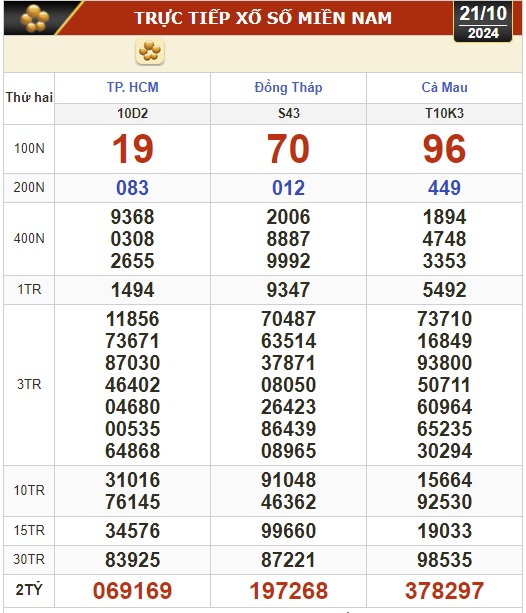This screenshot has height=613, width=526.
Task: Select number 1894 in Cà Mau
Action: pyautogui.click(x=444, y=217)
